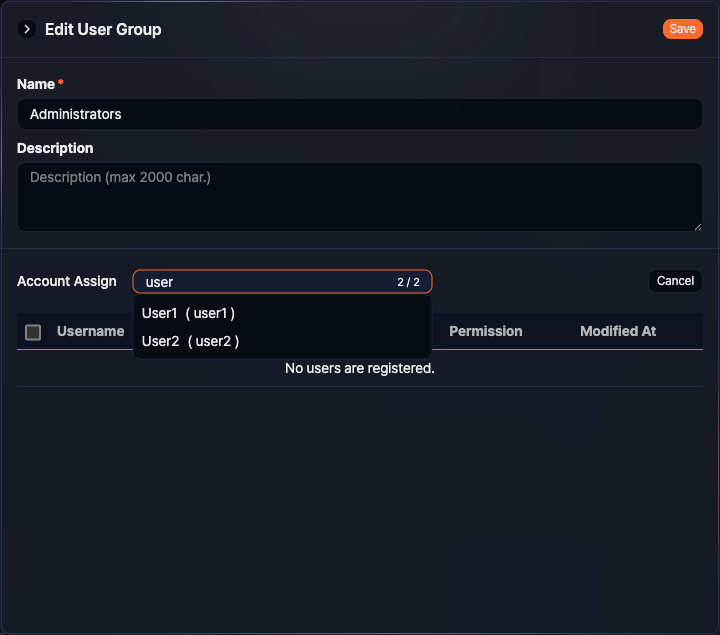This screenshot has width=720, height=635.
Task: Click the Description label
Action: 55,148
